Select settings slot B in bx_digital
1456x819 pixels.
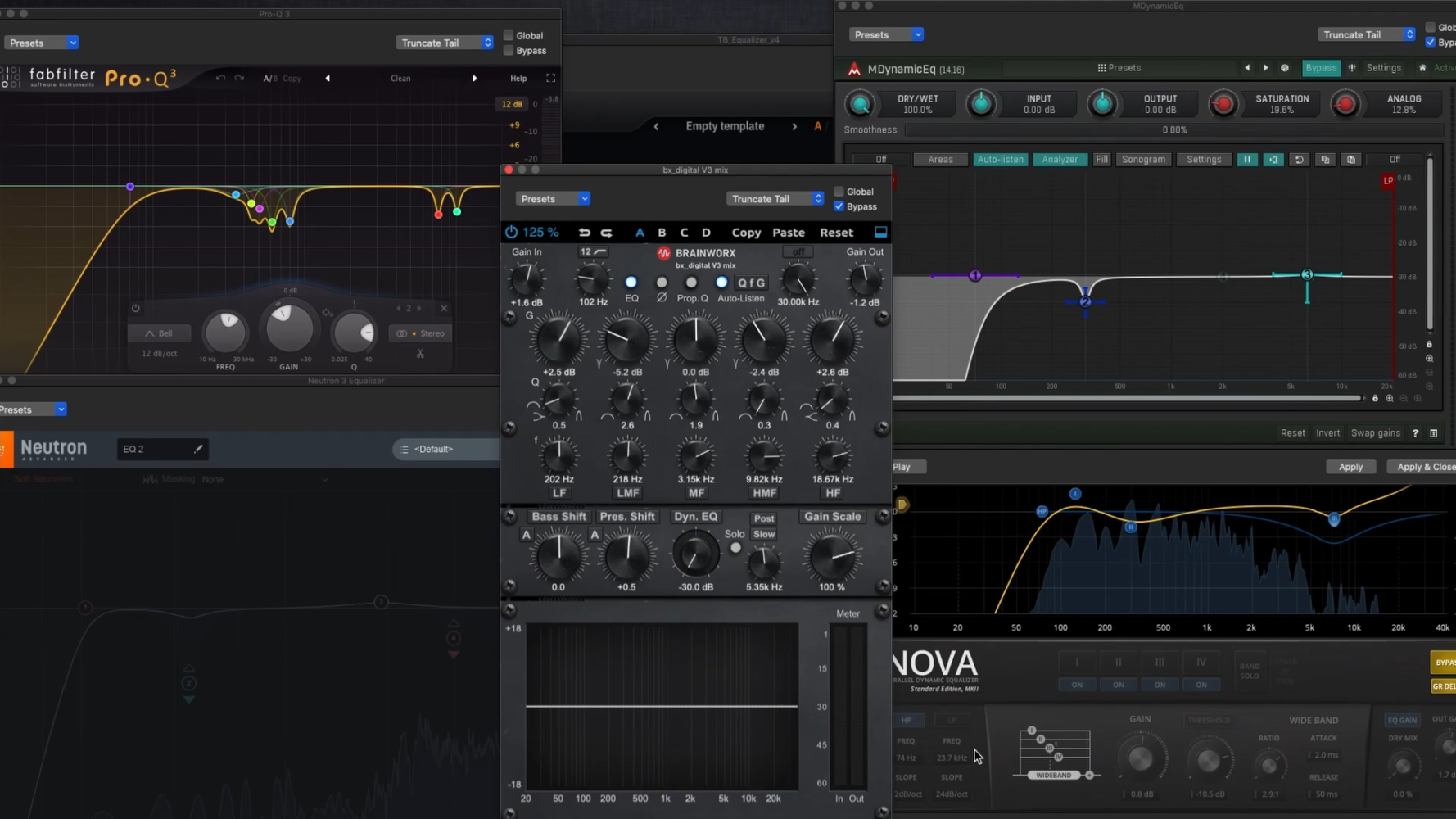pos(662,233)
